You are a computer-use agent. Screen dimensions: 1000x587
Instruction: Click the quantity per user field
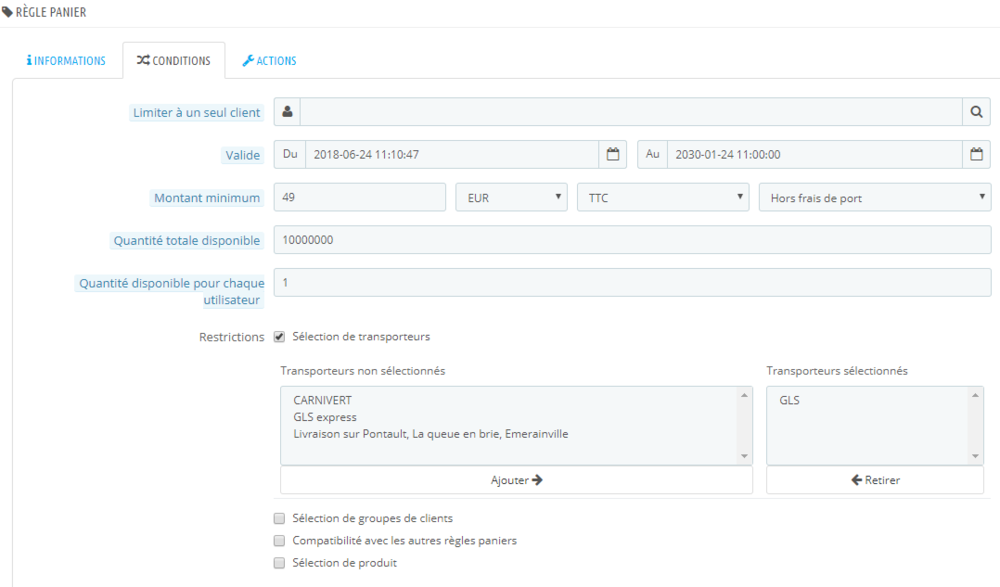(x=633, y=282)
